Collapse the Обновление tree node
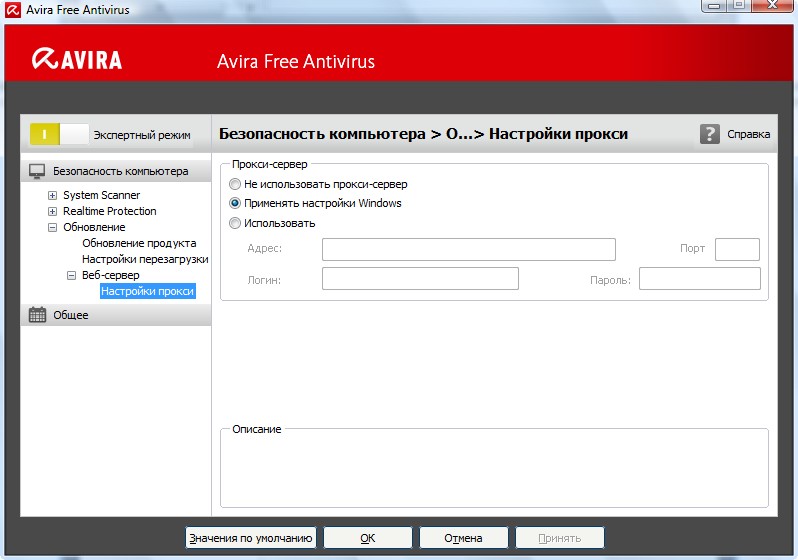Screen dimensions: 798x560 click(52, 227)
